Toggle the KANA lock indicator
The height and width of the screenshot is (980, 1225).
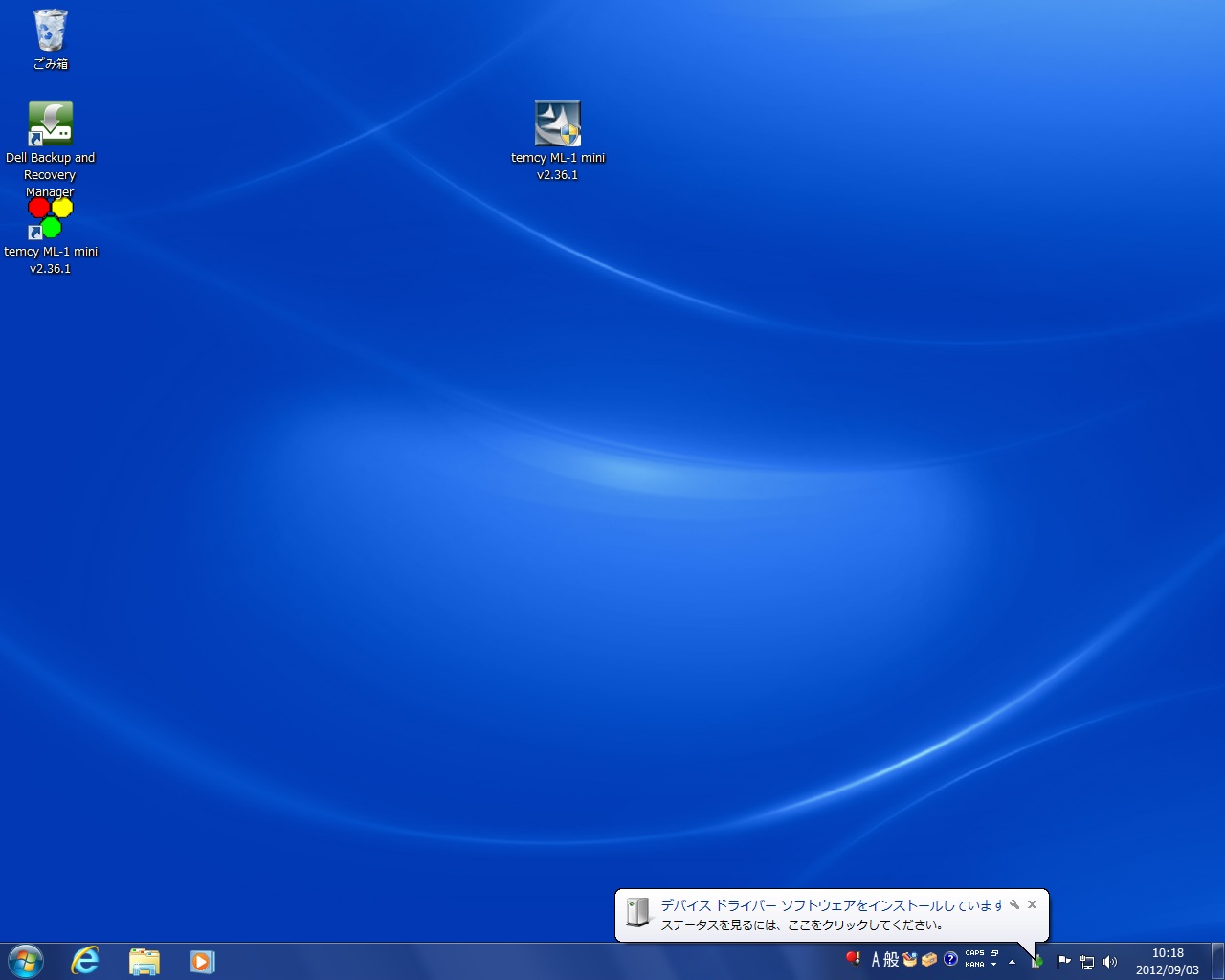tap(974, 965)
